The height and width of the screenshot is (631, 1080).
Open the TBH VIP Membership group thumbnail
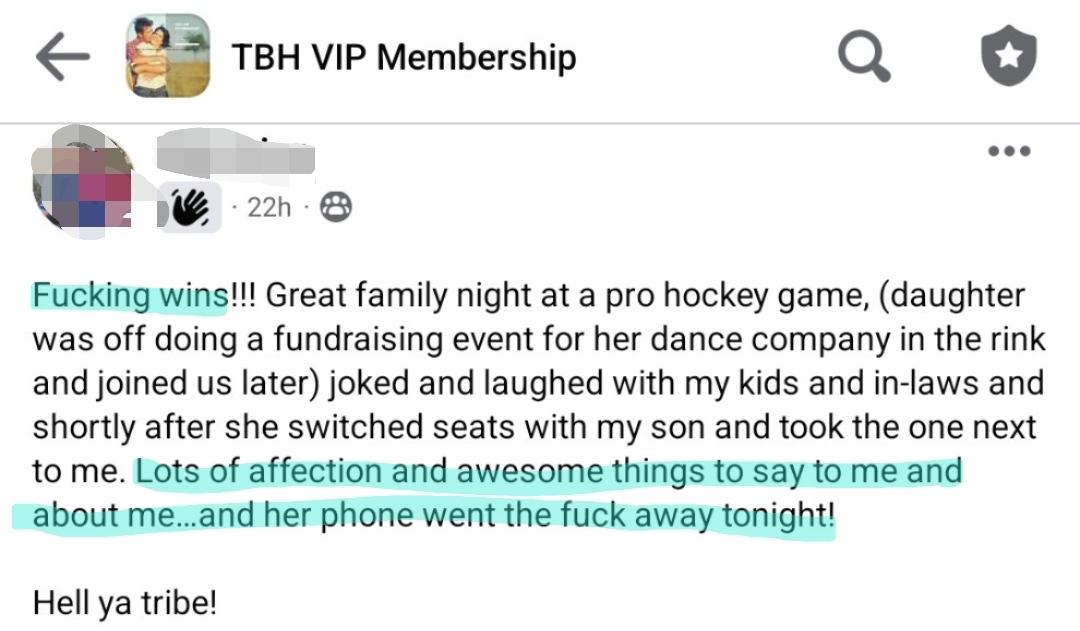click(x=168, y=58)
